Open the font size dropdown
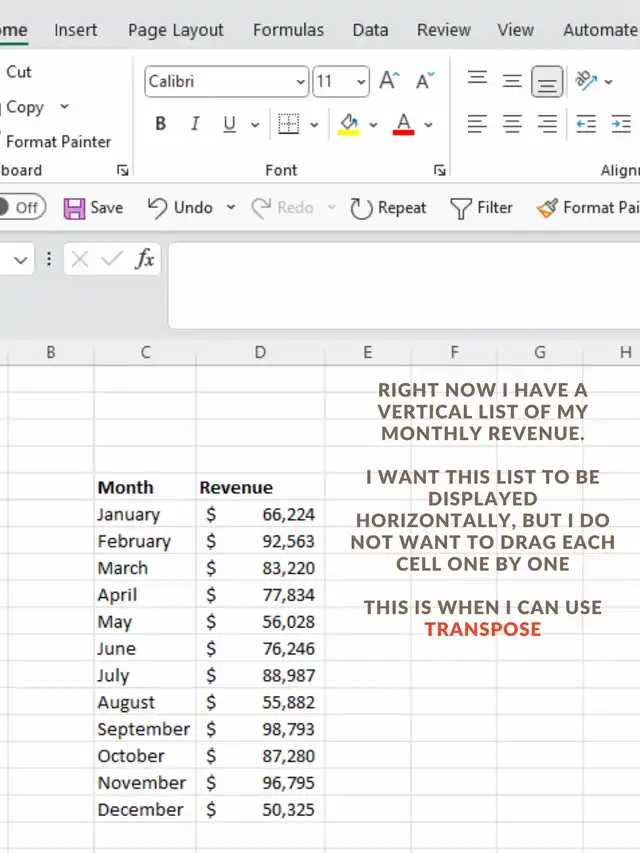 pos(361,82)
